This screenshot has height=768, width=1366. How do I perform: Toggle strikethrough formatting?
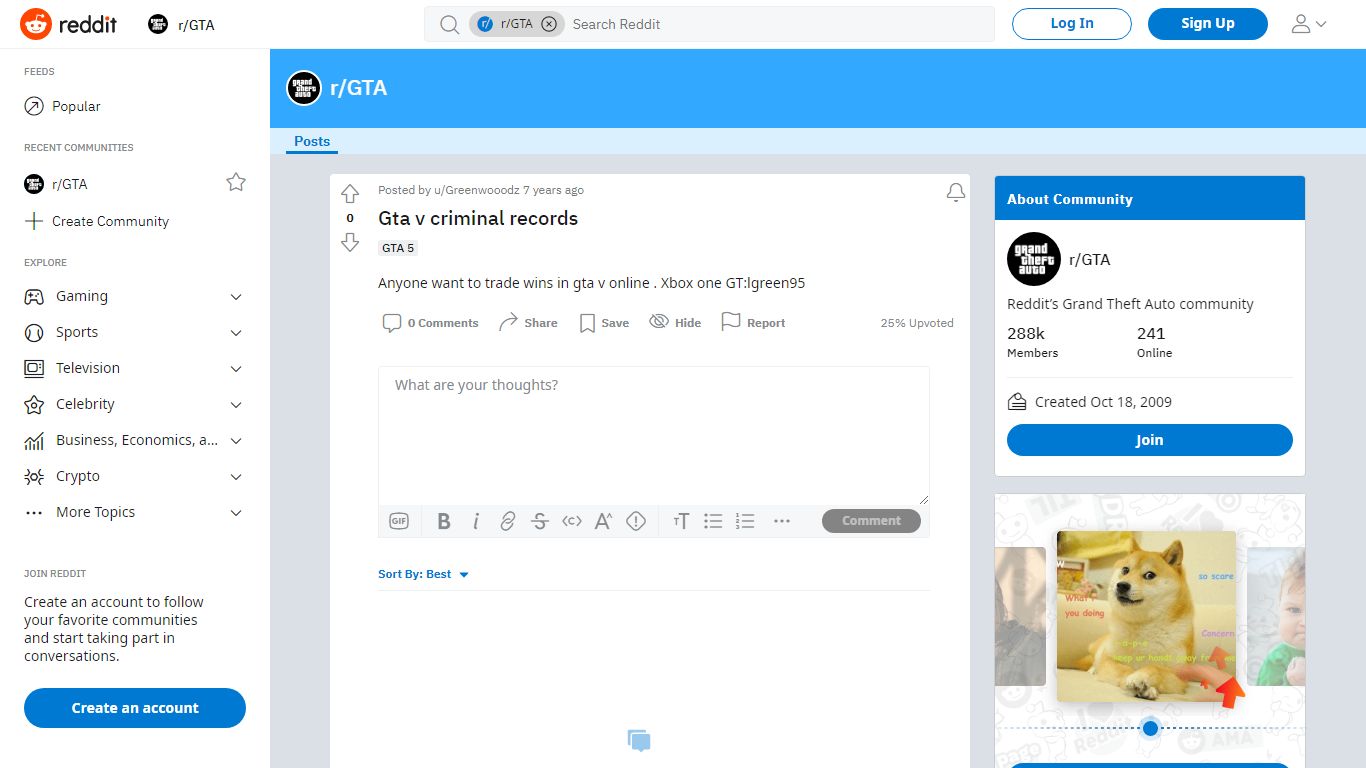(x=540, y=521)
